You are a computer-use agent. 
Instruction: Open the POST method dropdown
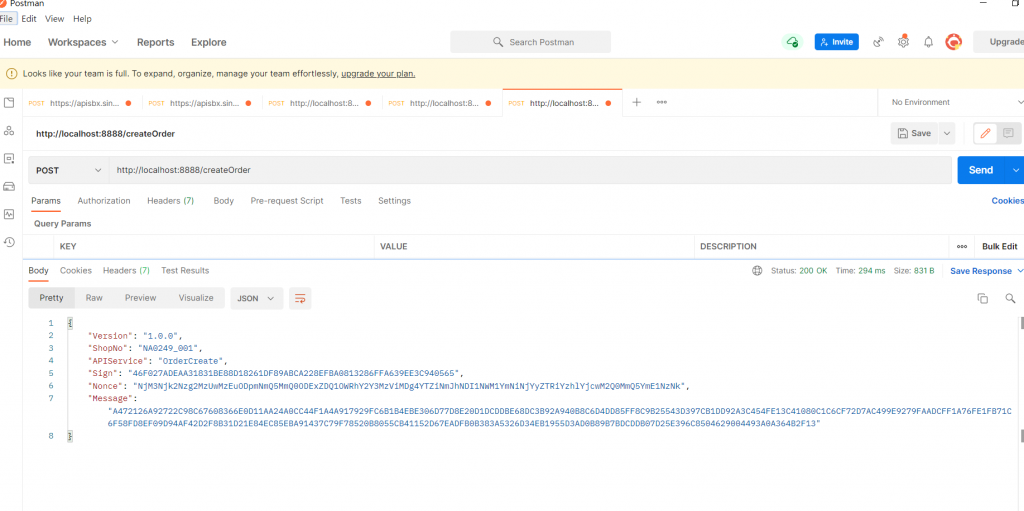69,170
